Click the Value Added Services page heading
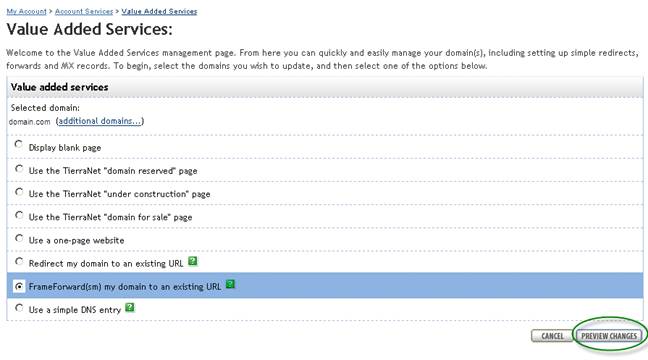The width and height of the screenshot is (648, 360). 89,30
